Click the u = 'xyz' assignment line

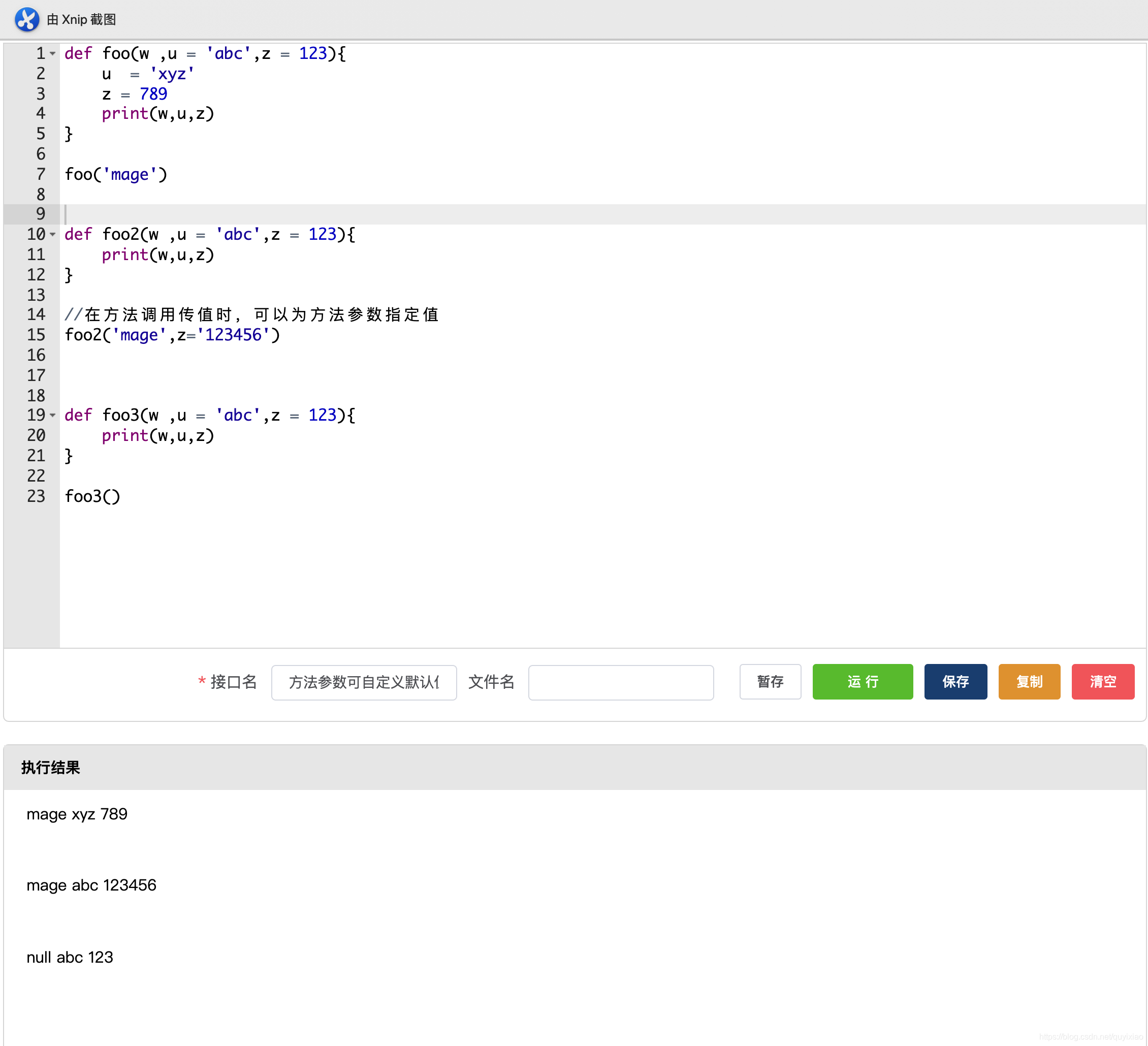pyautogui.click(x=148, y=74)
